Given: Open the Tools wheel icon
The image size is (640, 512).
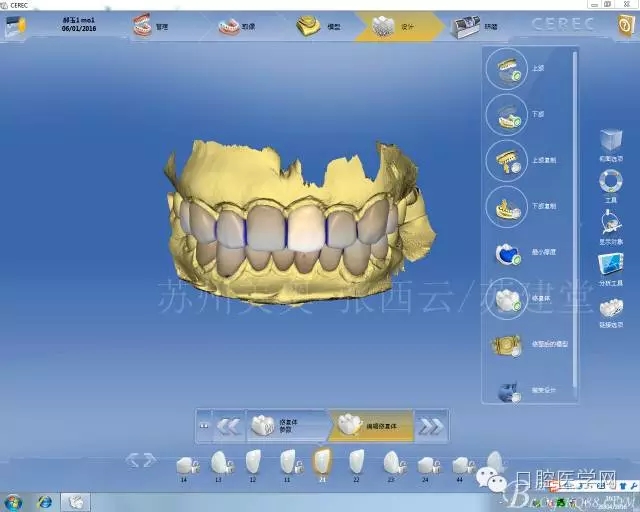Looking at the screenshot, I should [x=609, y=181].
